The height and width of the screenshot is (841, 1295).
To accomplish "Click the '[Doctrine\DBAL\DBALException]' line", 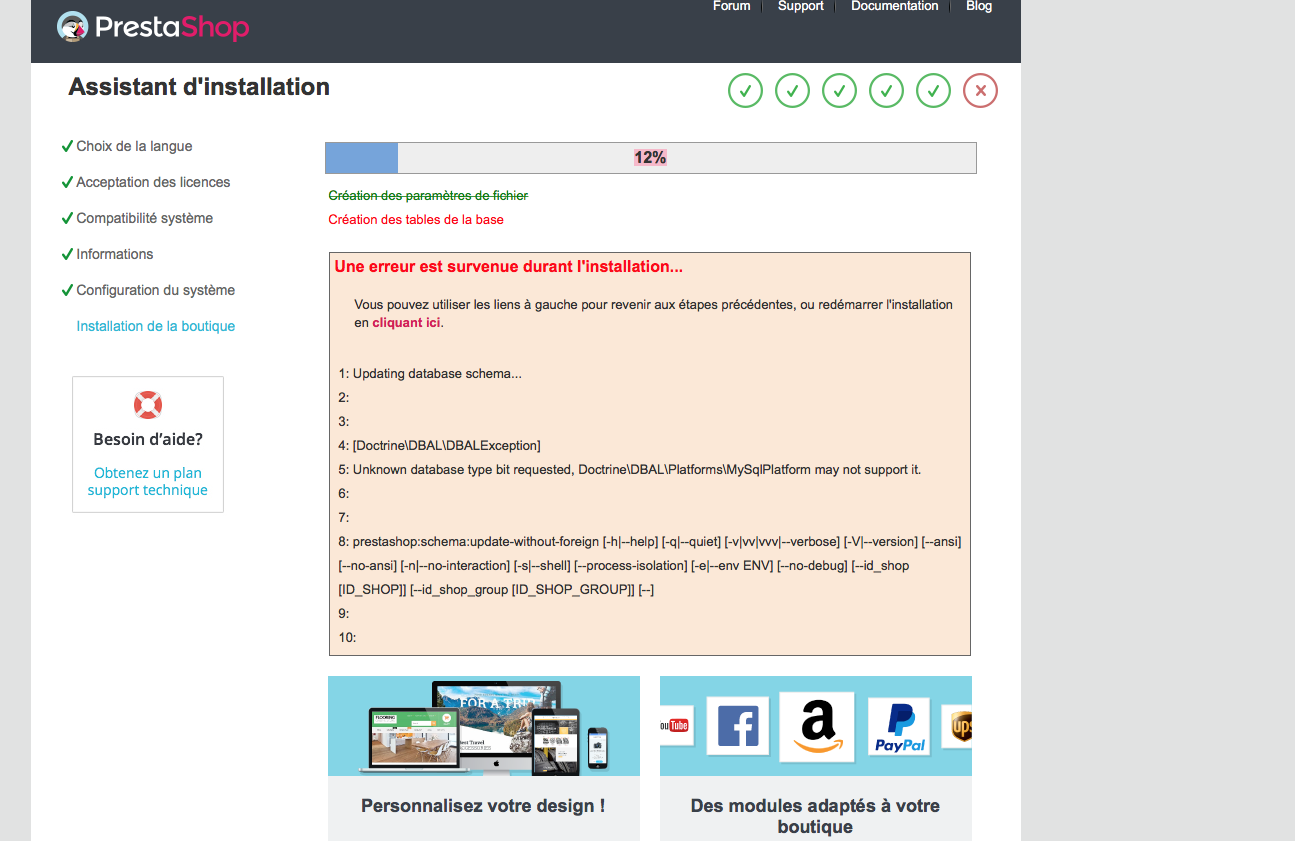I will tap(439, 446).
